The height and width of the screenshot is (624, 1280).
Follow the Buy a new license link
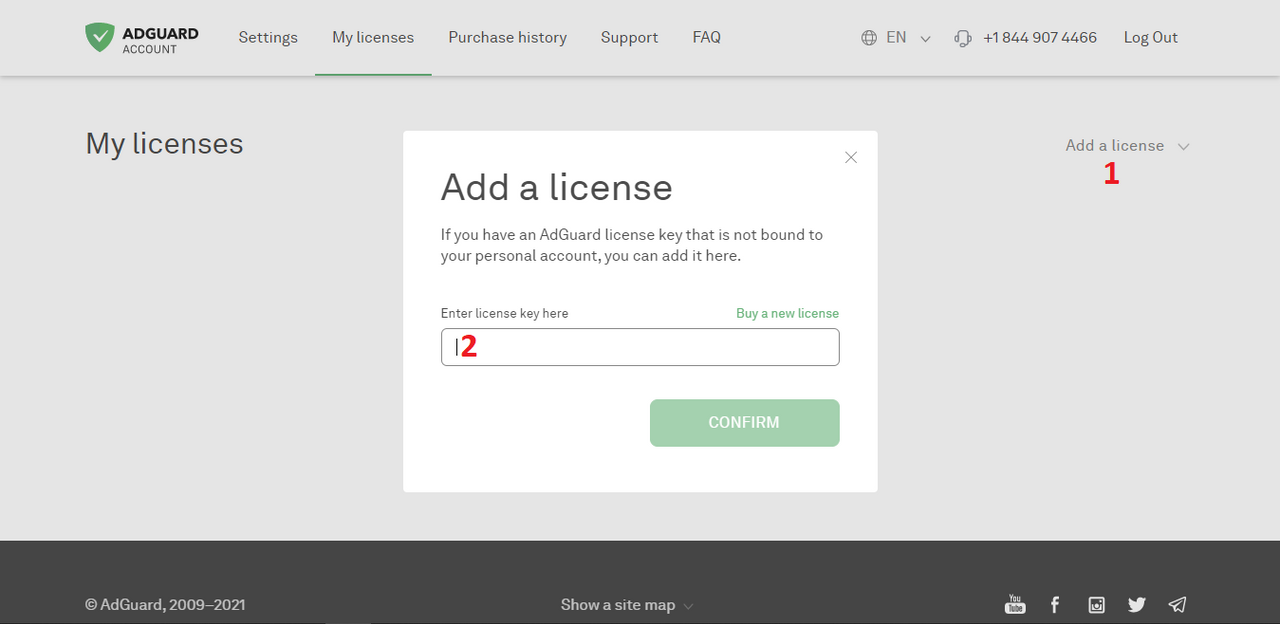point(787,313)
